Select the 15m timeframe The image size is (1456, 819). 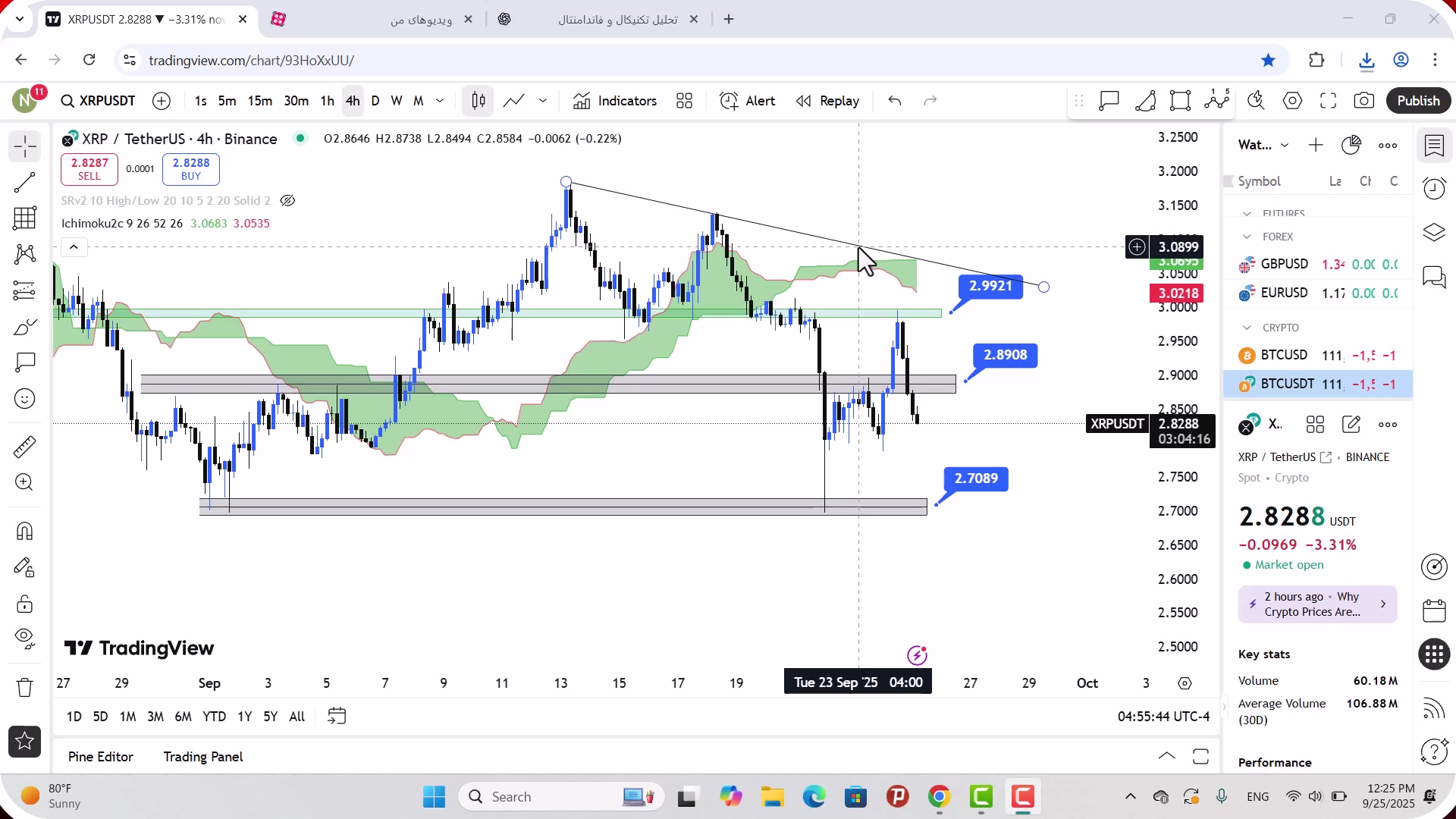coord(260,101)
